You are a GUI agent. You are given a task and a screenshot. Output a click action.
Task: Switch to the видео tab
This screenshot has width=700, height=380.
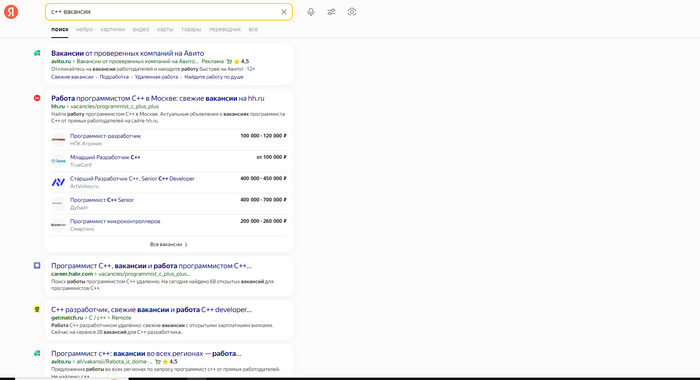[141, 29]
